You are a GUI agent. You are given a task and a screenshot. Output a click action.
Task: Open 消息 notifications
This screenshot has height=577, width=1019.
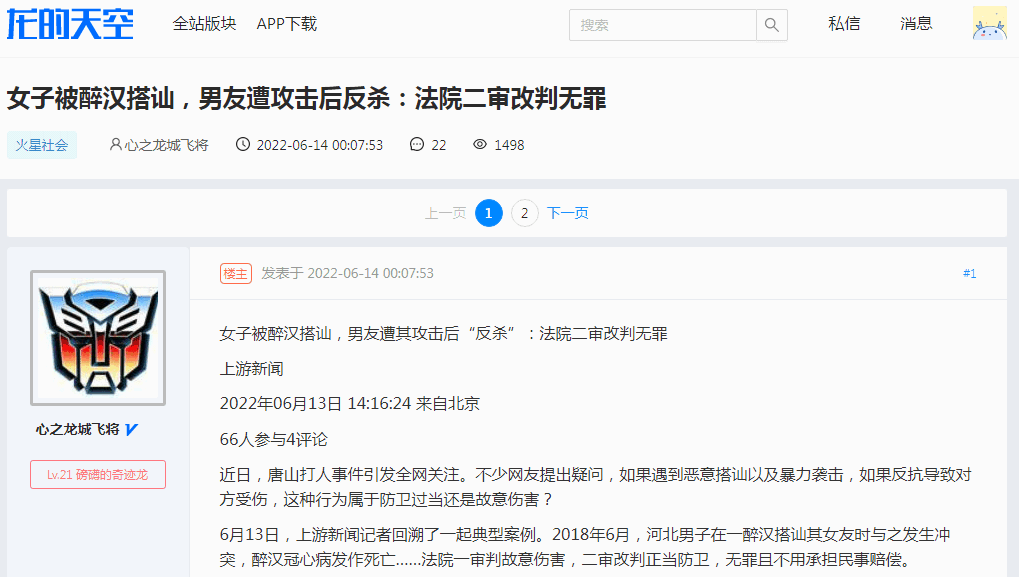916,24
